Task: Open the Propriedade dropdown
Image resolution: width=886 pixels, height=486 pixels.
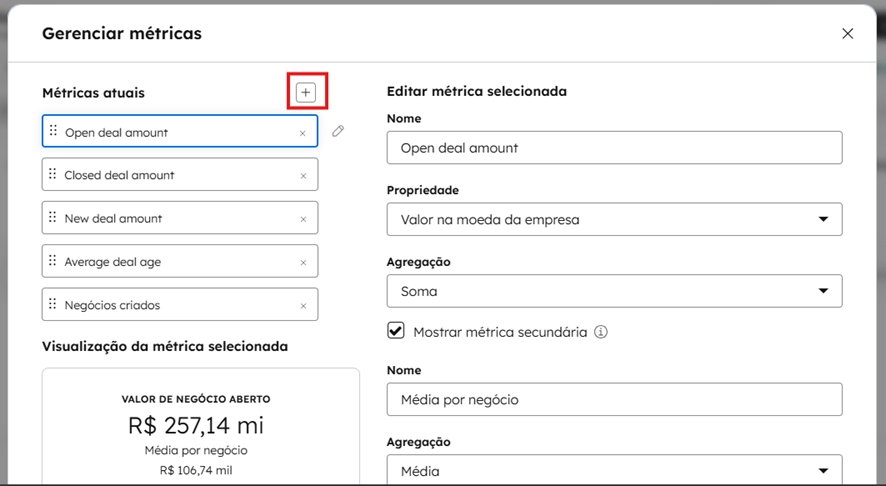Action: pyautogui.click(x=614, y=219)
